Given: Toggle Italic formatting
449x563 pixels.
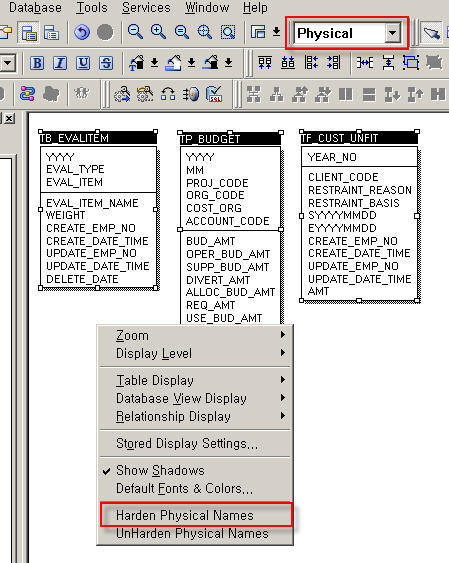Looking at the screenshot, I should point(60,63).
